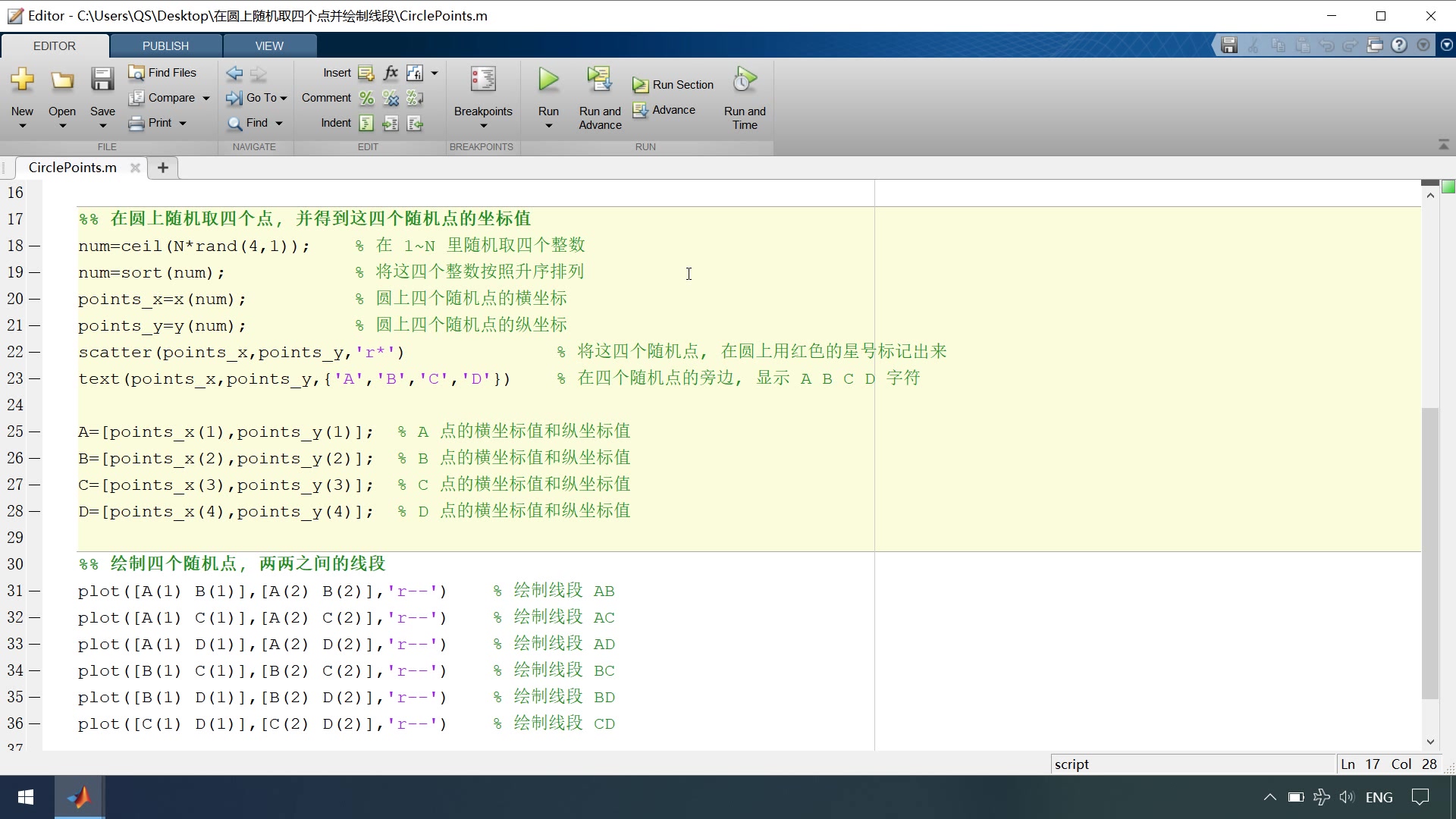The width and height of the screenshot is (1456, 819).
Task: Open Help via question mark icon
Action: click(1399, 45)
